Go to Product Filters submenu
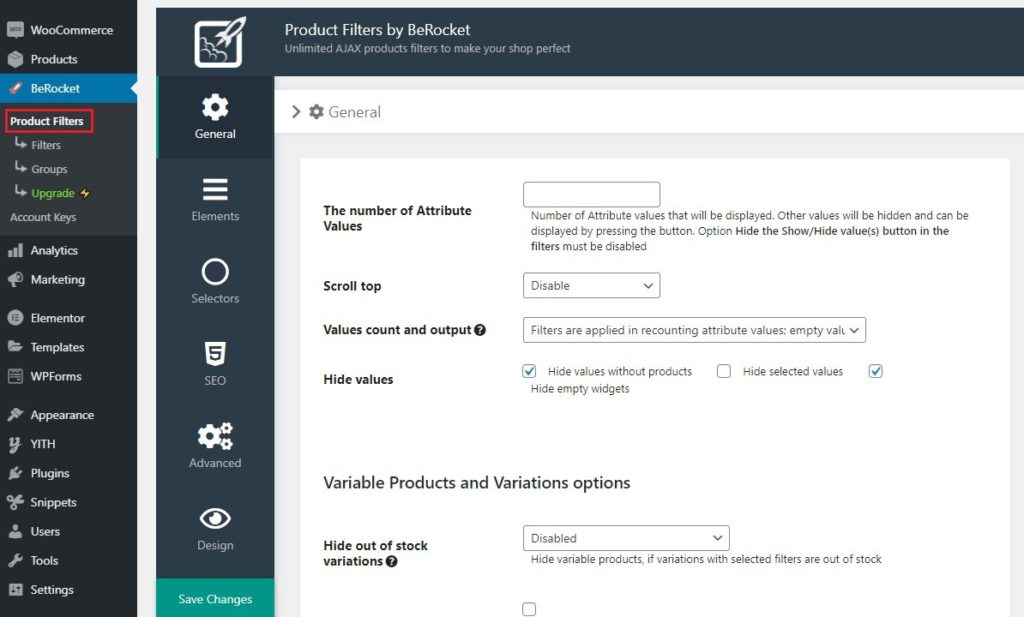The width and height of the screenshot is (1024, 617). [49, 121]
